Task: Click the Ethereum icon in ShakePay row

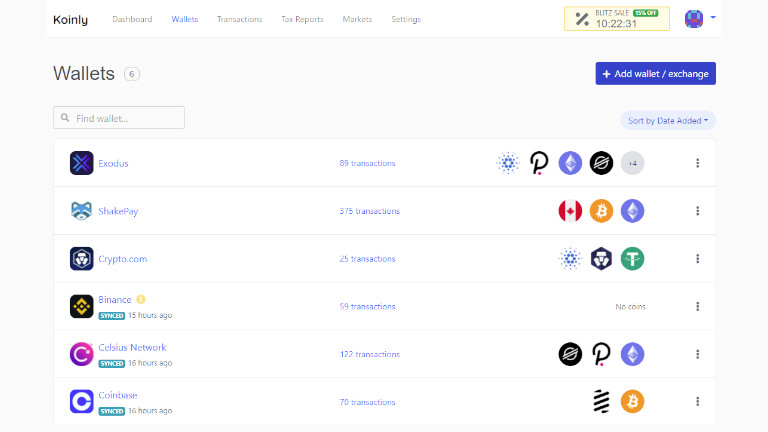Action: 632,211
